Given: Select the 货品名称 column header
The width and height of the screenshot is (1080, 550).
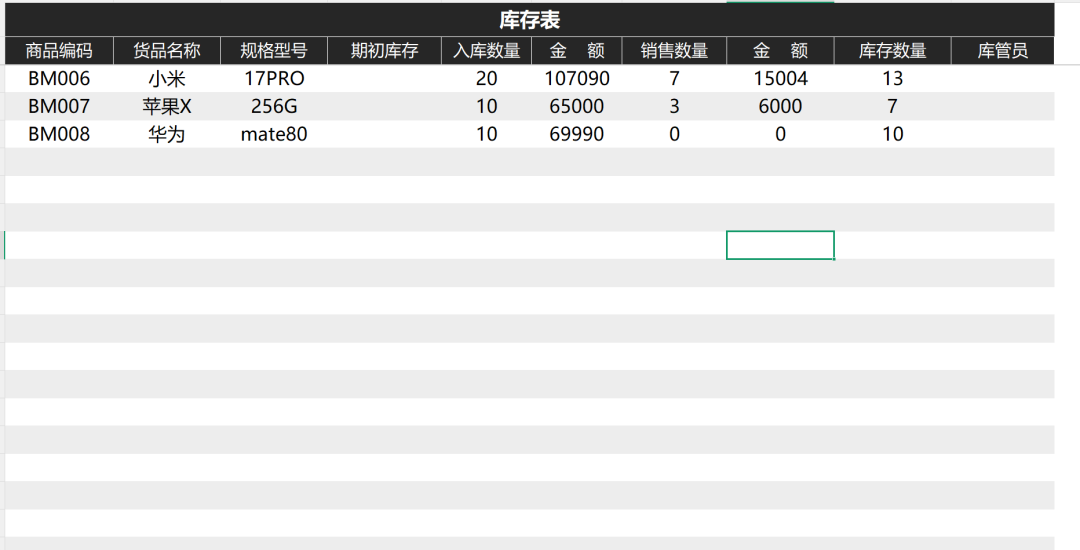Looking at the screenshot, I should point(167,51).
